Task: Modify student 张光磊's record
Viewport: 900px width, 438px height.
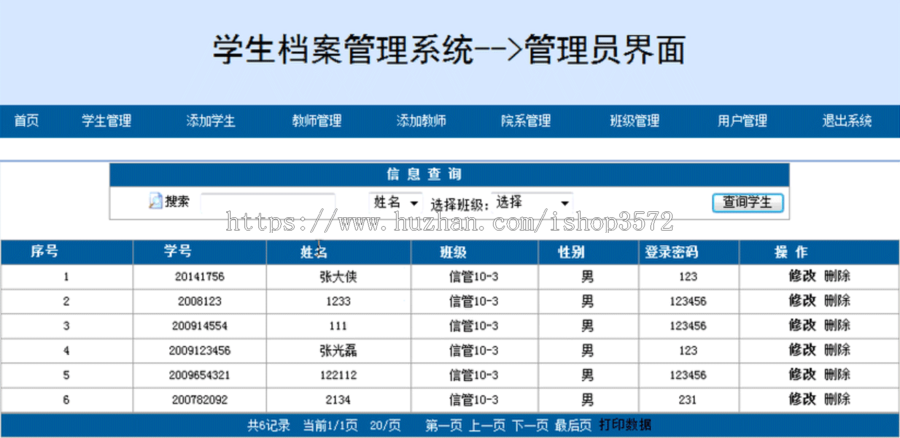Action: (802, 350)
